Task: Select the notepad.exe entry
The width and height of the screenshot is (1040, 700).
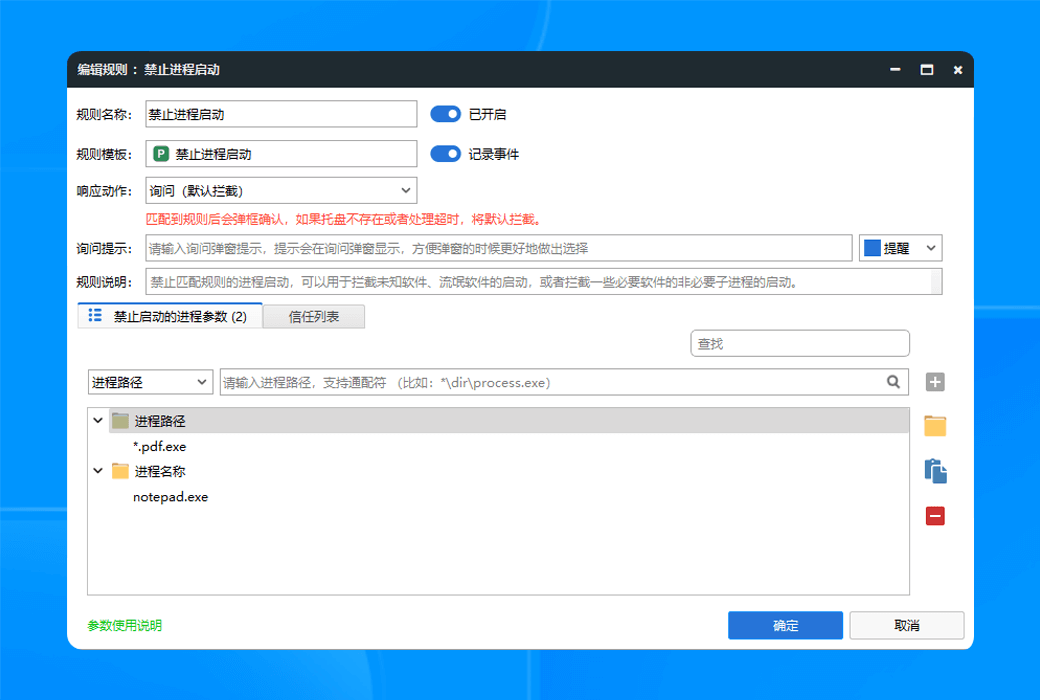Action: click(170, 496)
